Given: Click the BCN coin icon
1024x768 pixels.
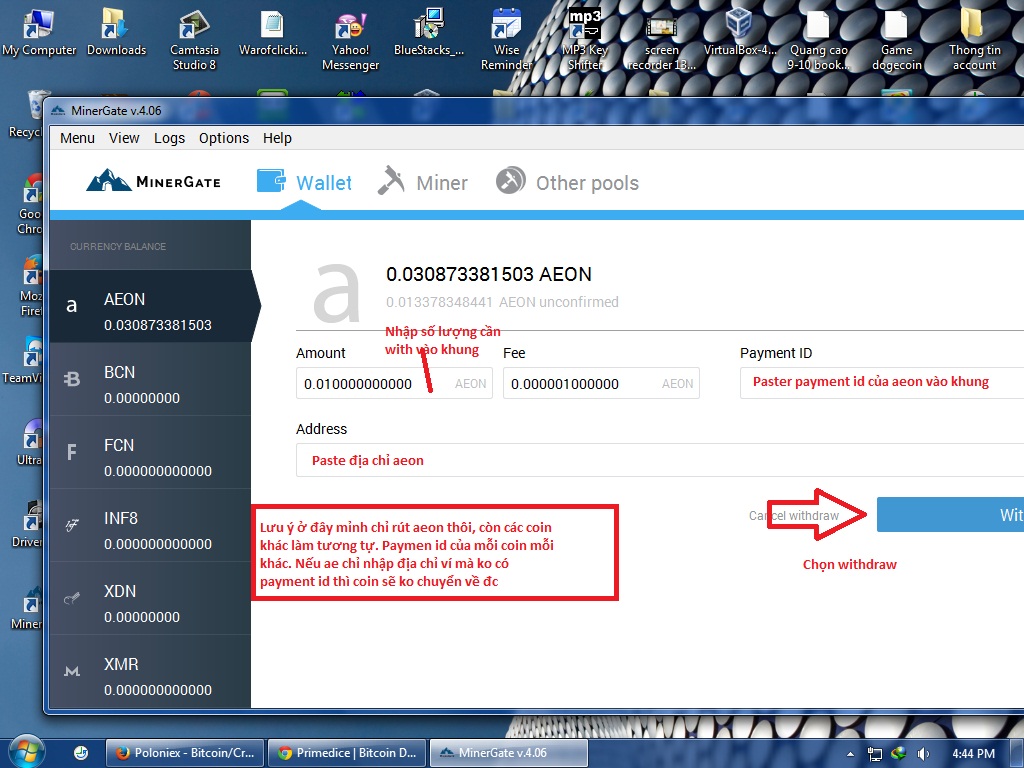Looking at the screenshot, I should point(72,379).
